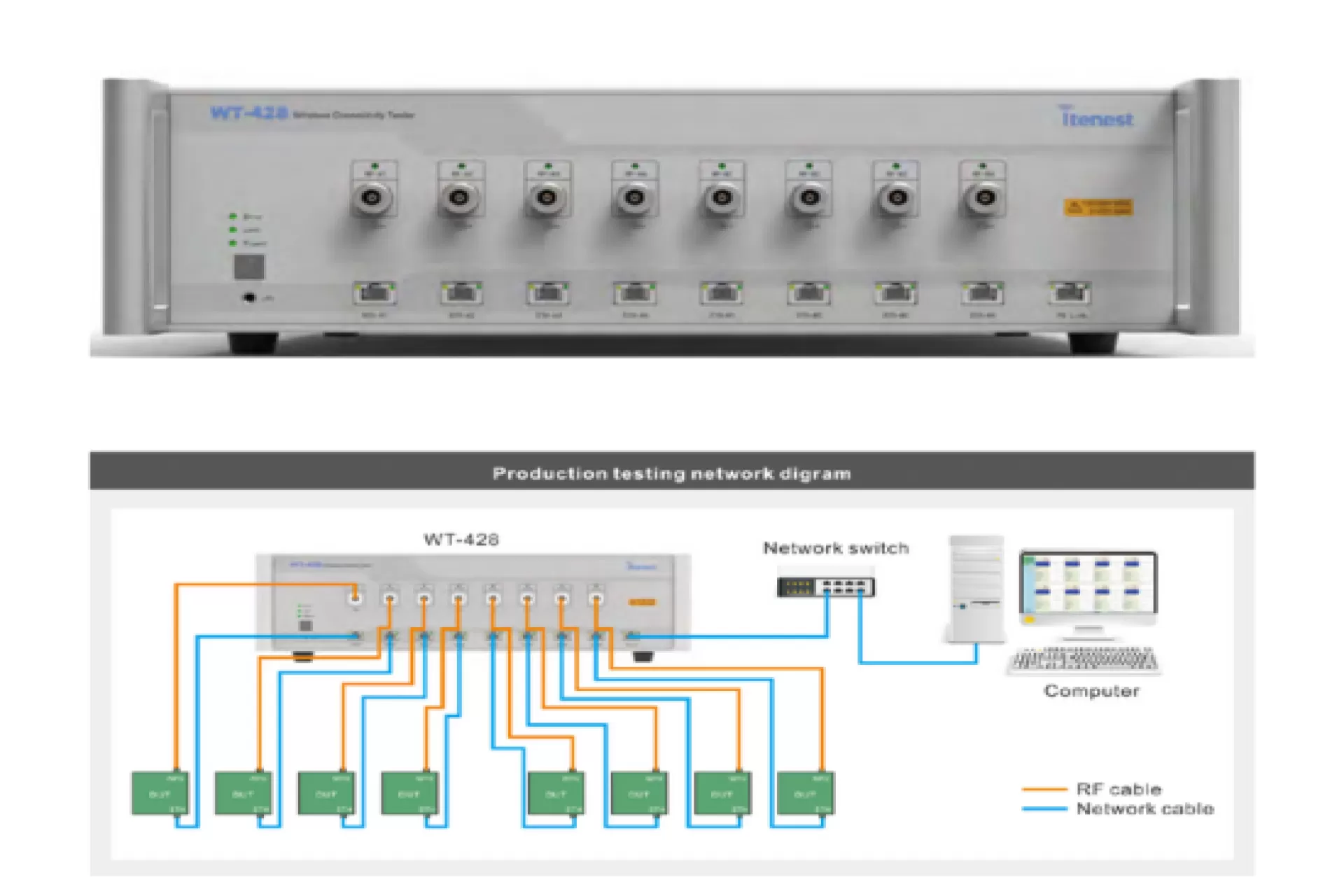
Task: Click the sixth green DUT box from the left
Action: coord(639,793)
